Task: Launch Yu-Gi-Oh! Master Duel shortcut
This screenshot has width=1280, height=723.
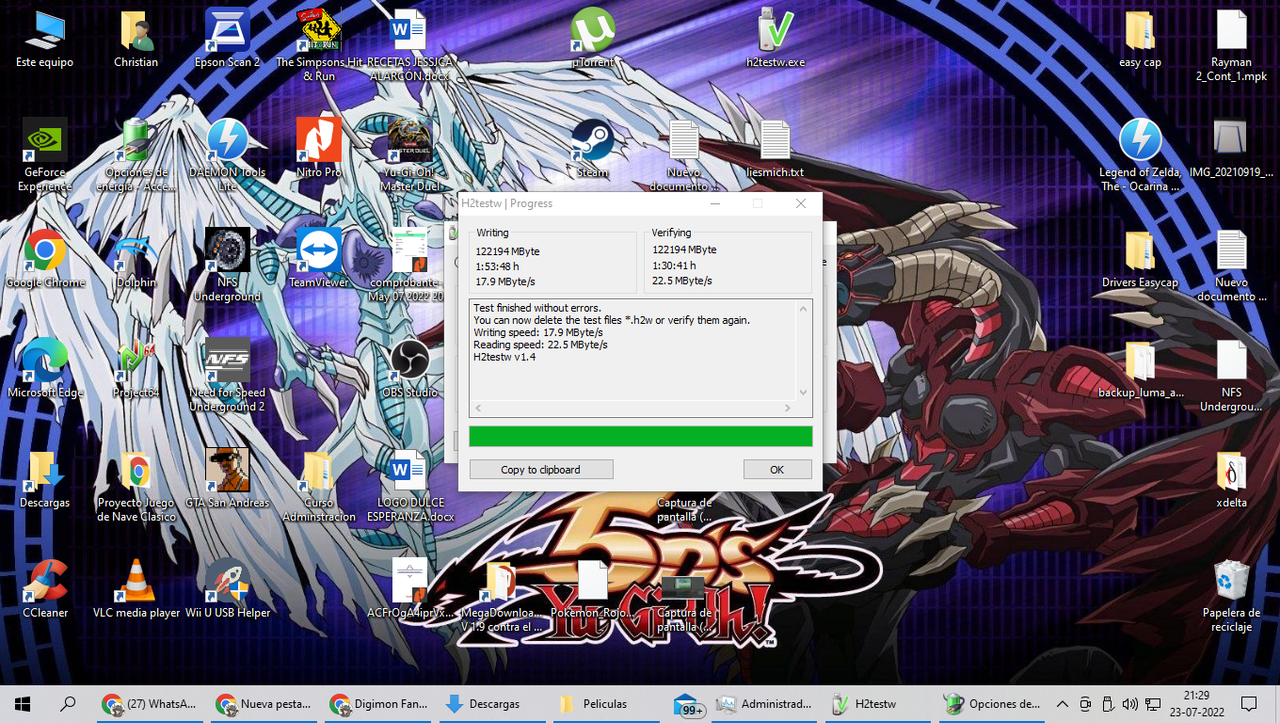Action: coord(409,155)
